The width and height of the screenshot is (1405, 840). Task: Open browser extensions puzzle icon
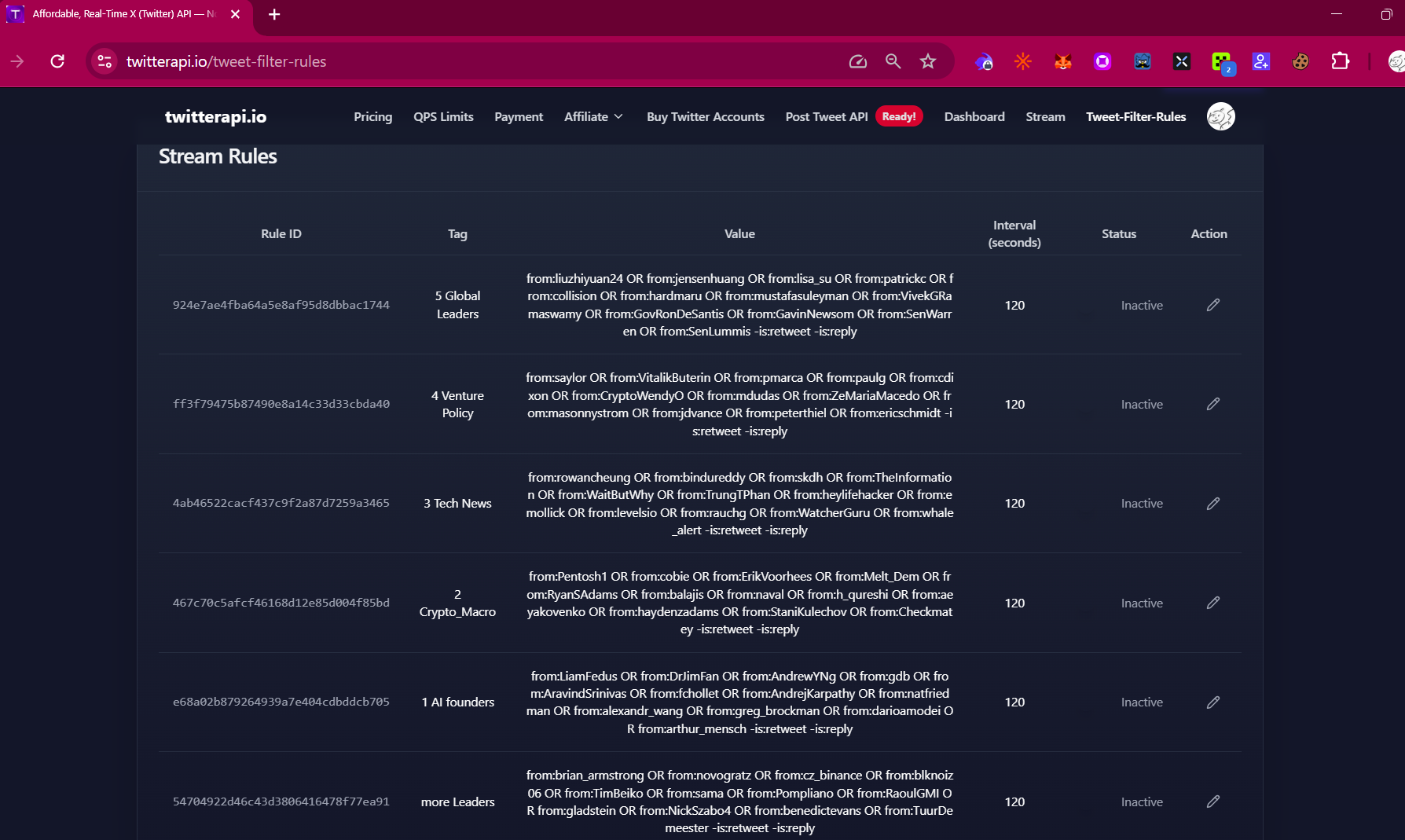click(x=1341, y=61)
